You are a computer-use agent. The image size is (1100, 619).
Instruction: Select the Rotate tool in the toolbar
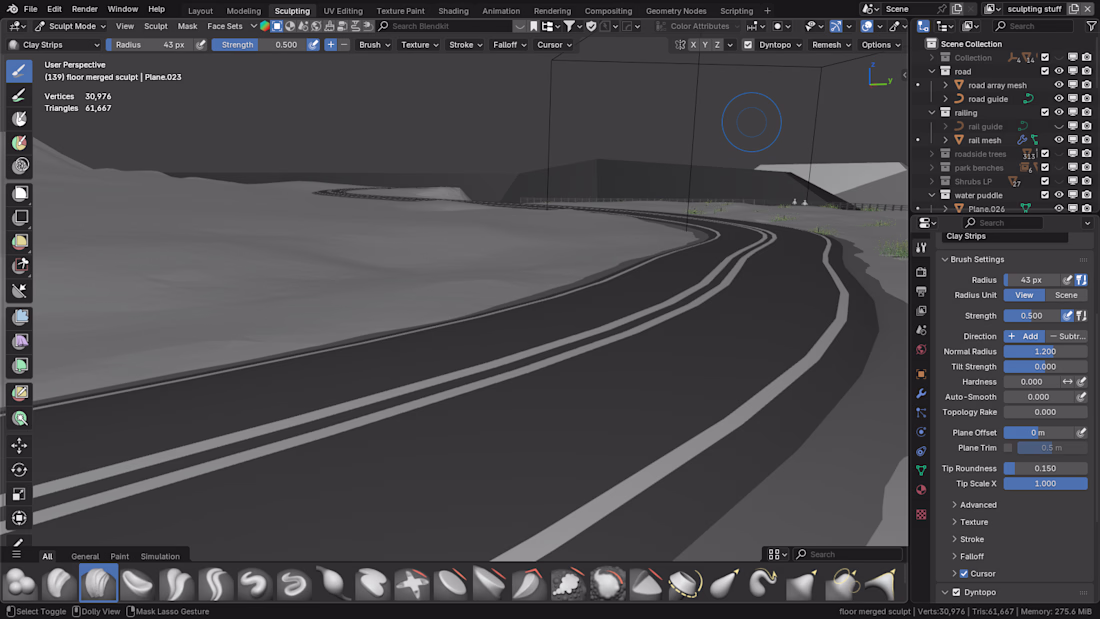tap(20, 470)
